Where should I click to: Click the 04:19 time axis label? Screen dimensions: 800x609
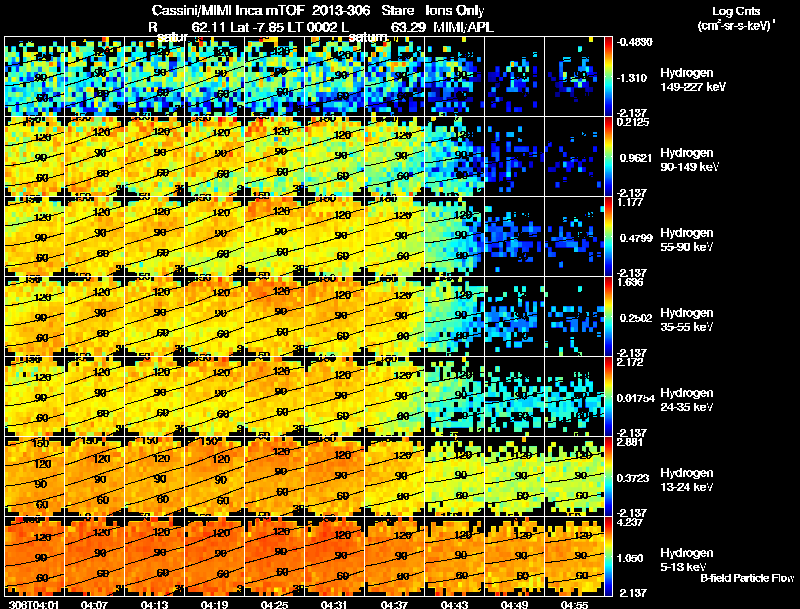pos(214,604)
